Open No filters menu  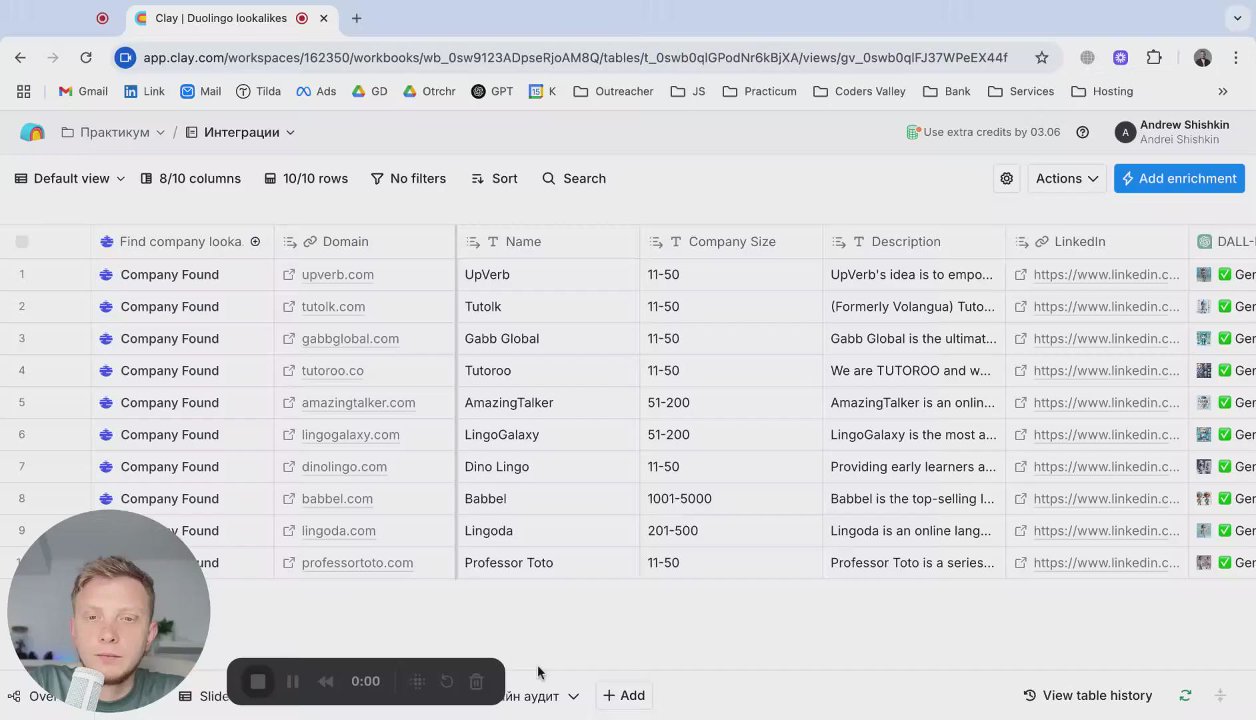tap(408, 178)
